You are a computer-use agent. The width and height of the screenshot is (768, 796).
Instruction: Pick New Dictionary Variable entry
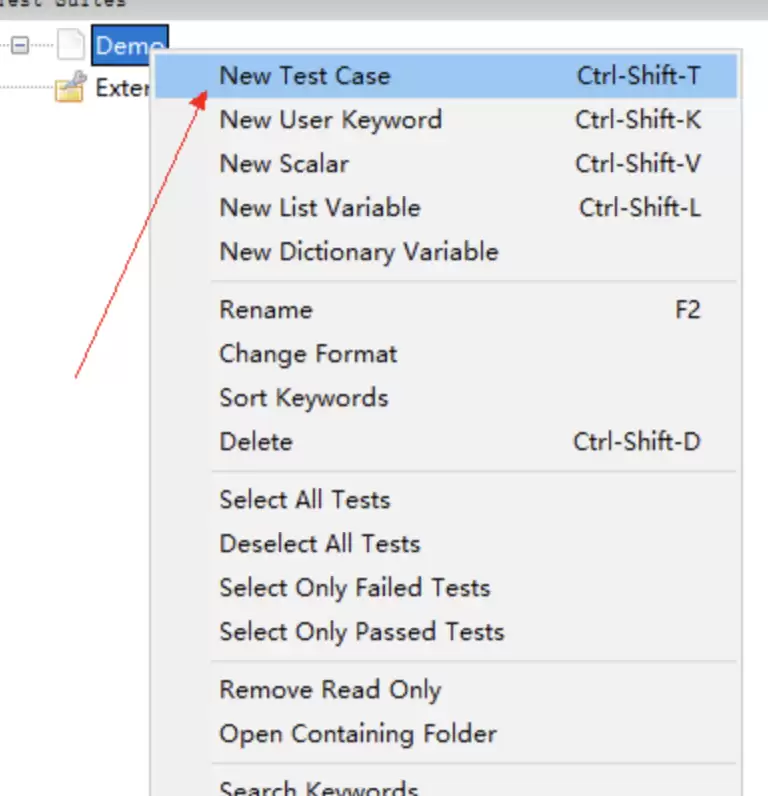[446, 252]
